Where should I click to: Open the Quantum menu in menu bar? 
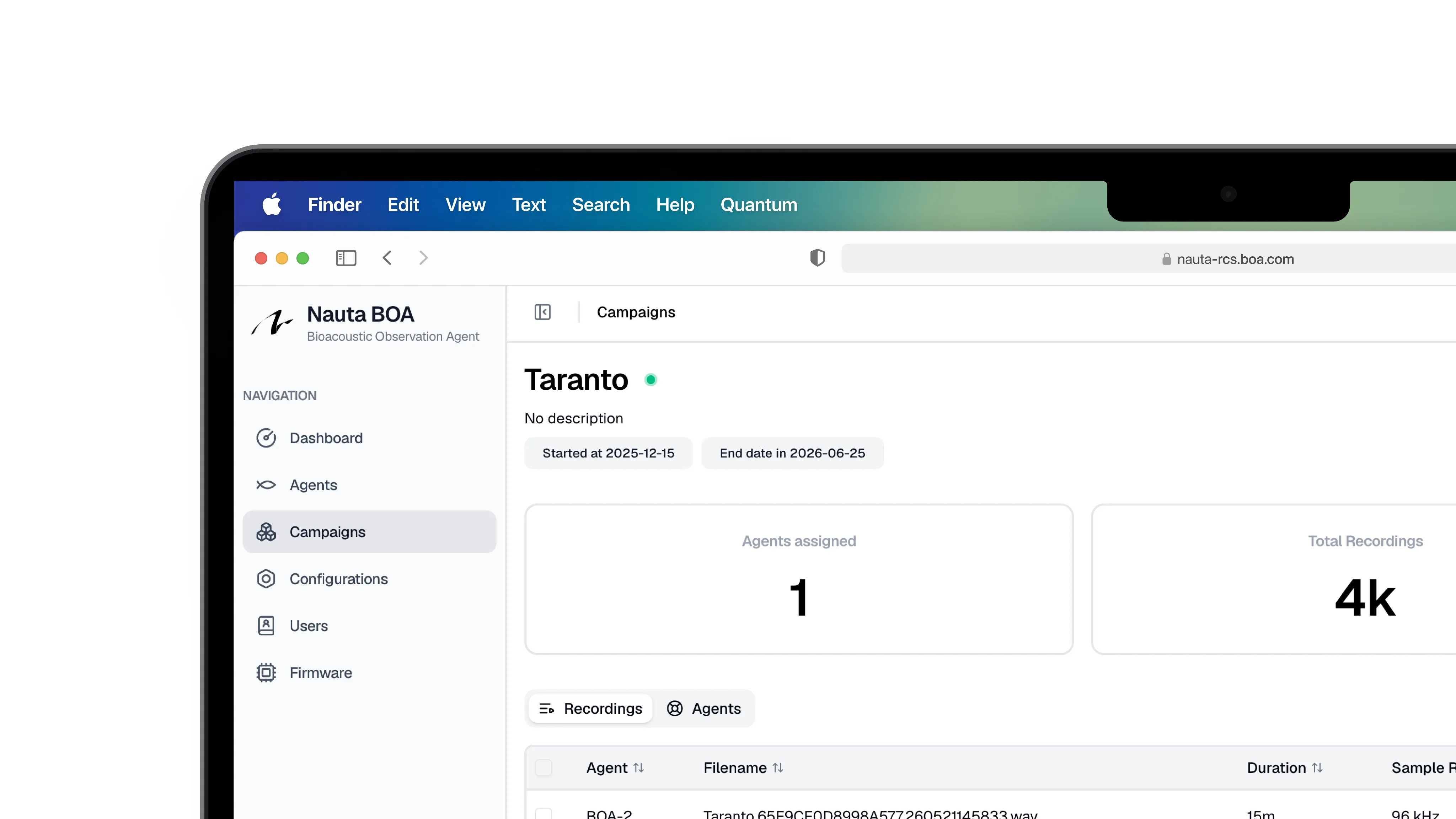point(759,205)
